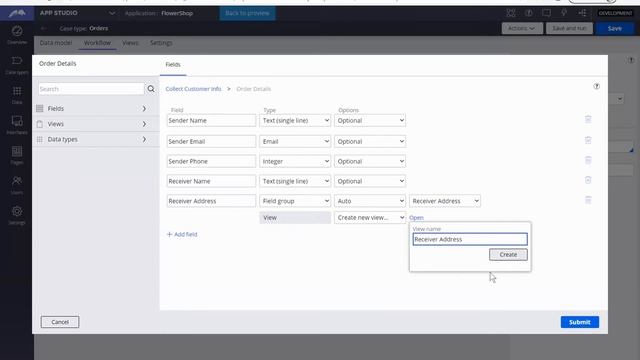Viewport: 640px width, 360px height.
Task: Click the View name input field
Action: 470,239
